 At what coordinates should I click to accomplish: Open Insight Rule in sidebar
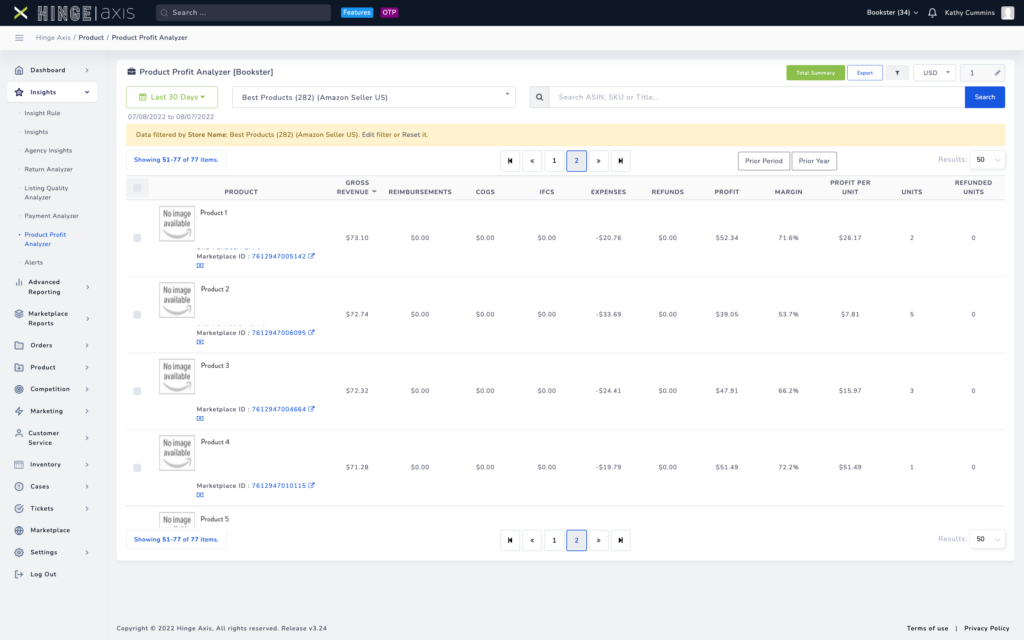click(x=42, y=113)
